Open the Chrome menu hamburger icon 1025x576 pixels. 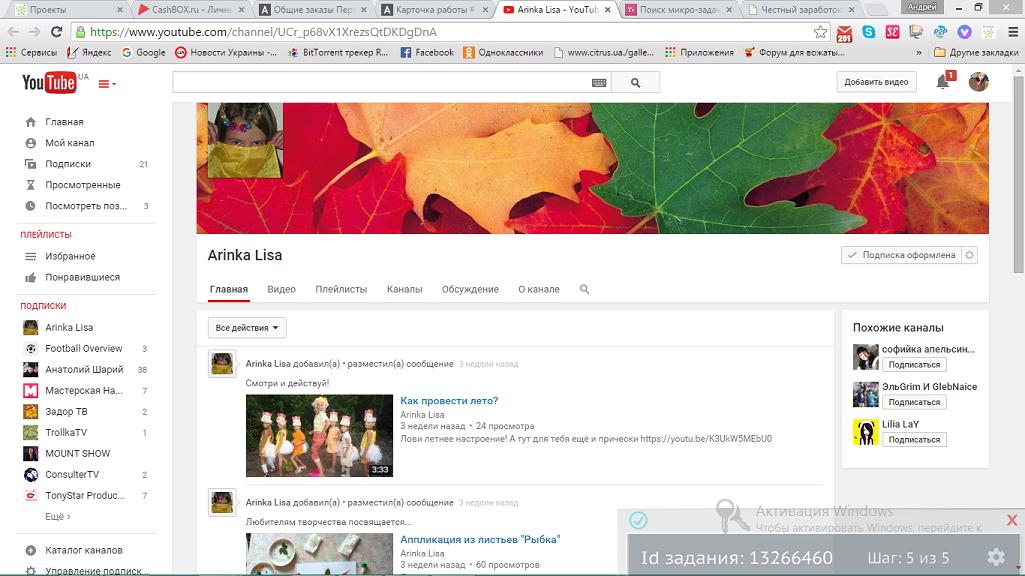(1013, 32)
